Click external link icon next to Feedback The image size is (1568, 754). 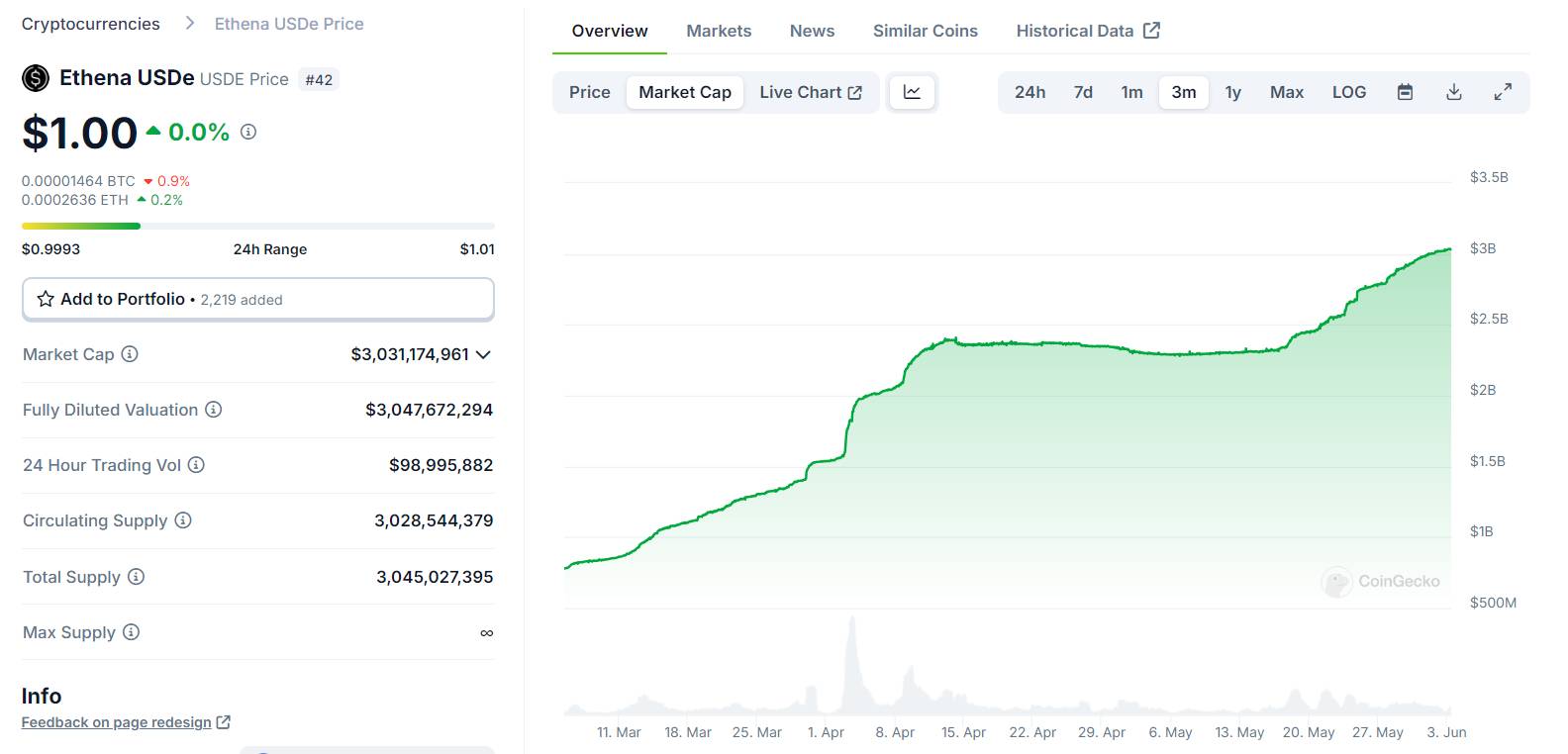[224, 722]
